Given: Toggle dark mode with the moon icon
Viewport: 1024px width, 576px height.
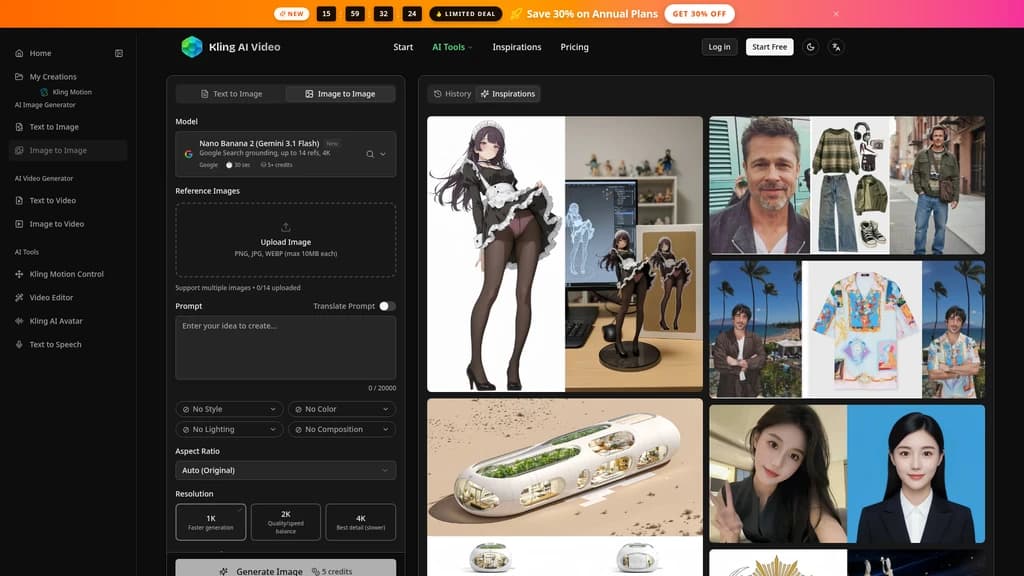Looking at the screenshot, I should pyautogui.click(x=810, y=47).
